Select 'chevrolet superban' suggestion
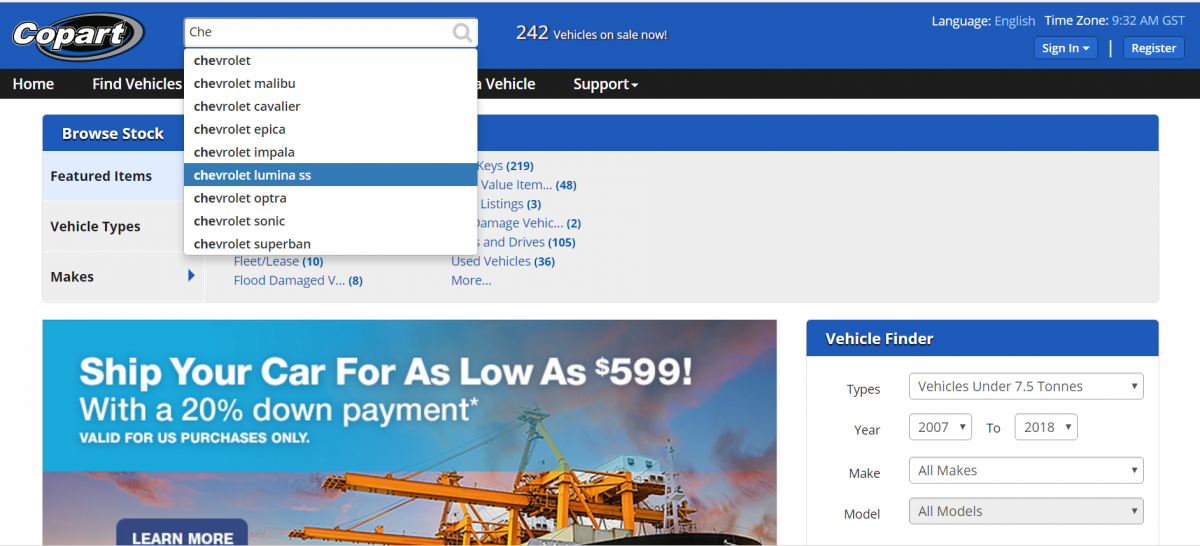The width and height of the screenshot is (1200, 546). 331,244
